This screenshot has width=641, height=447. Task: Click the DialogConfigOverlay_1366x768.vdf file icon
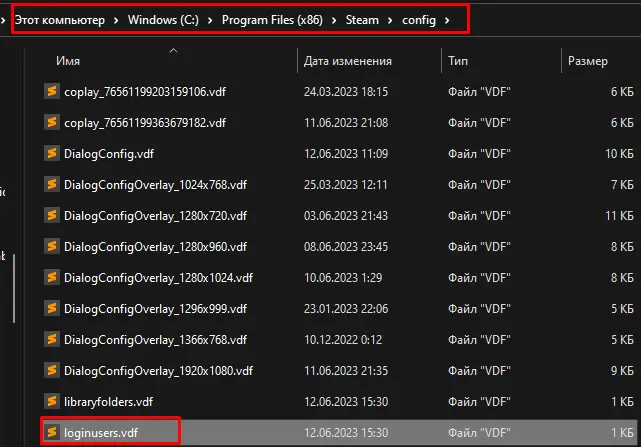tap(52, 339)
